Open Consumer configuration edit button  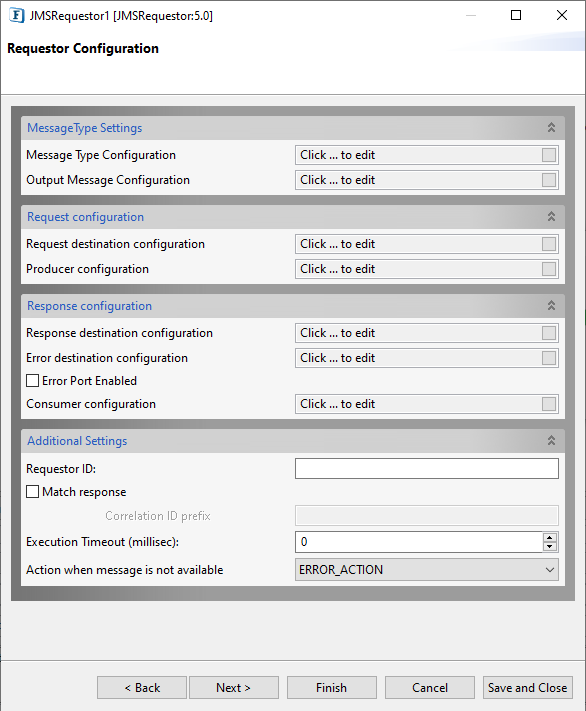click(549, 404)
